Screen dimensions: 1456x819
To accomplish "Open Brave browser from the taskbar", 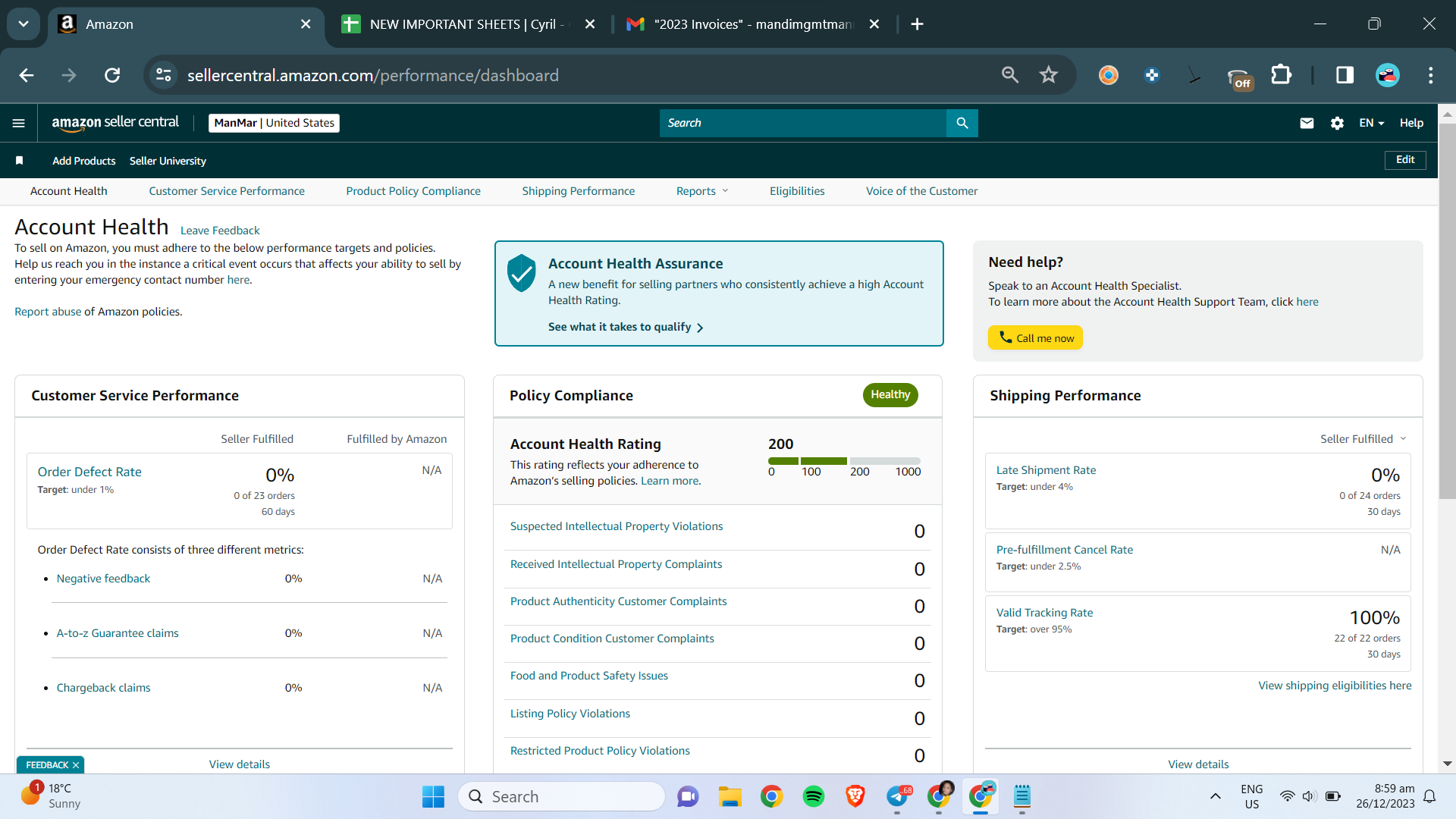I will (x=855, y=796).
